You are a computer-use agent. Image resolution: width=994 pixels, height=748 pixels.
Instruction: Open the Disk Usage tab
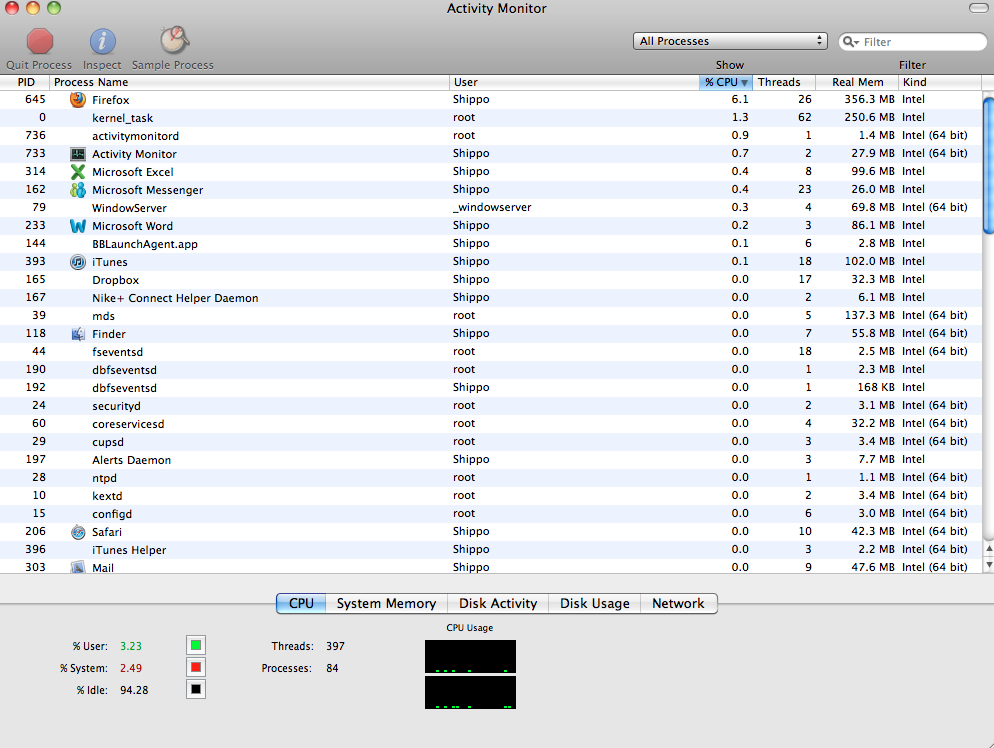point(595,603)
